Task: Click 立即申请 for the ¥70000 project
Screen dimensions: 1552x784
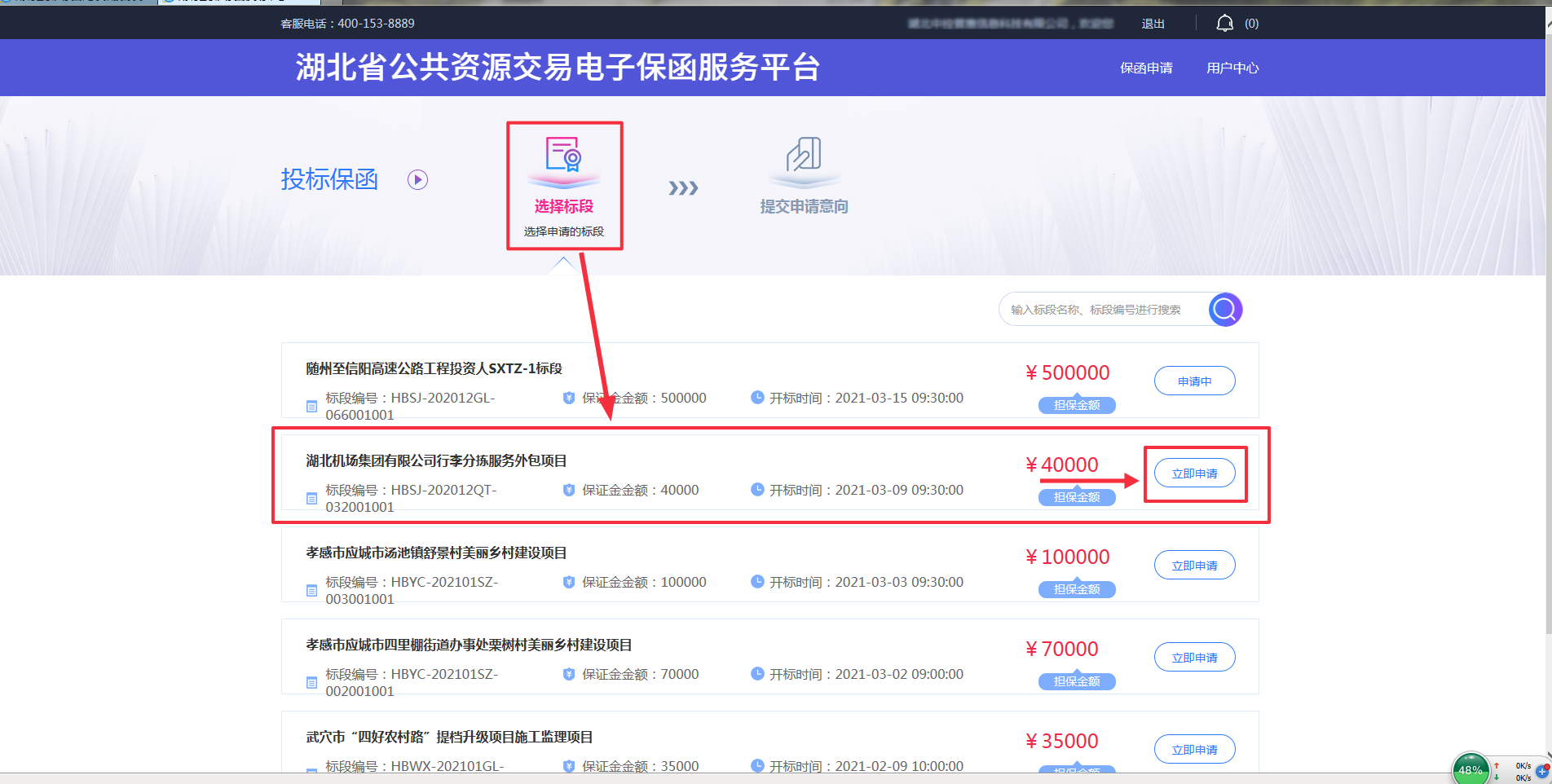Action: [1194, 658]
